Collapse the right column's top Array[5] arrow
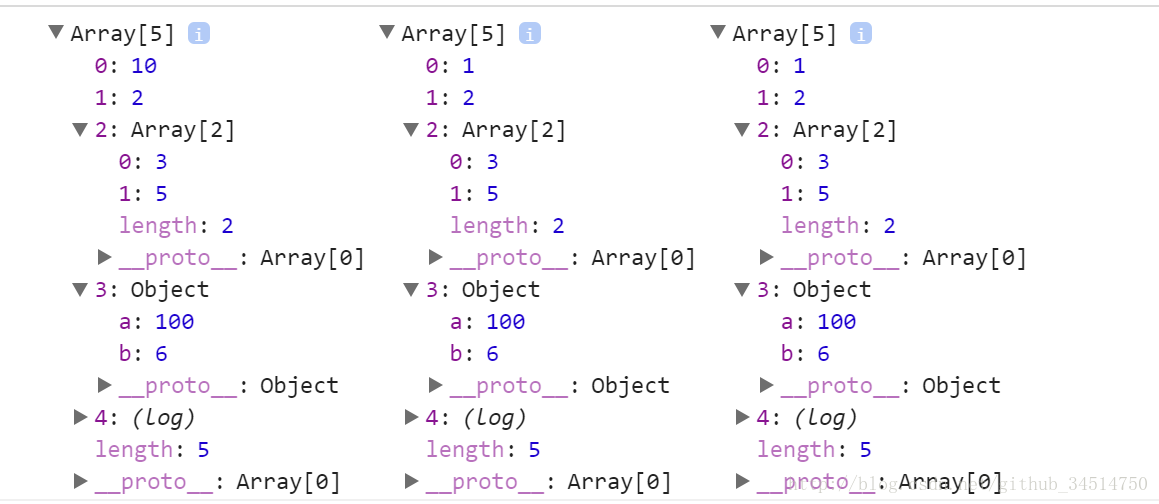Viewport: 1159px width, 504px height. (x=718, y=32)
